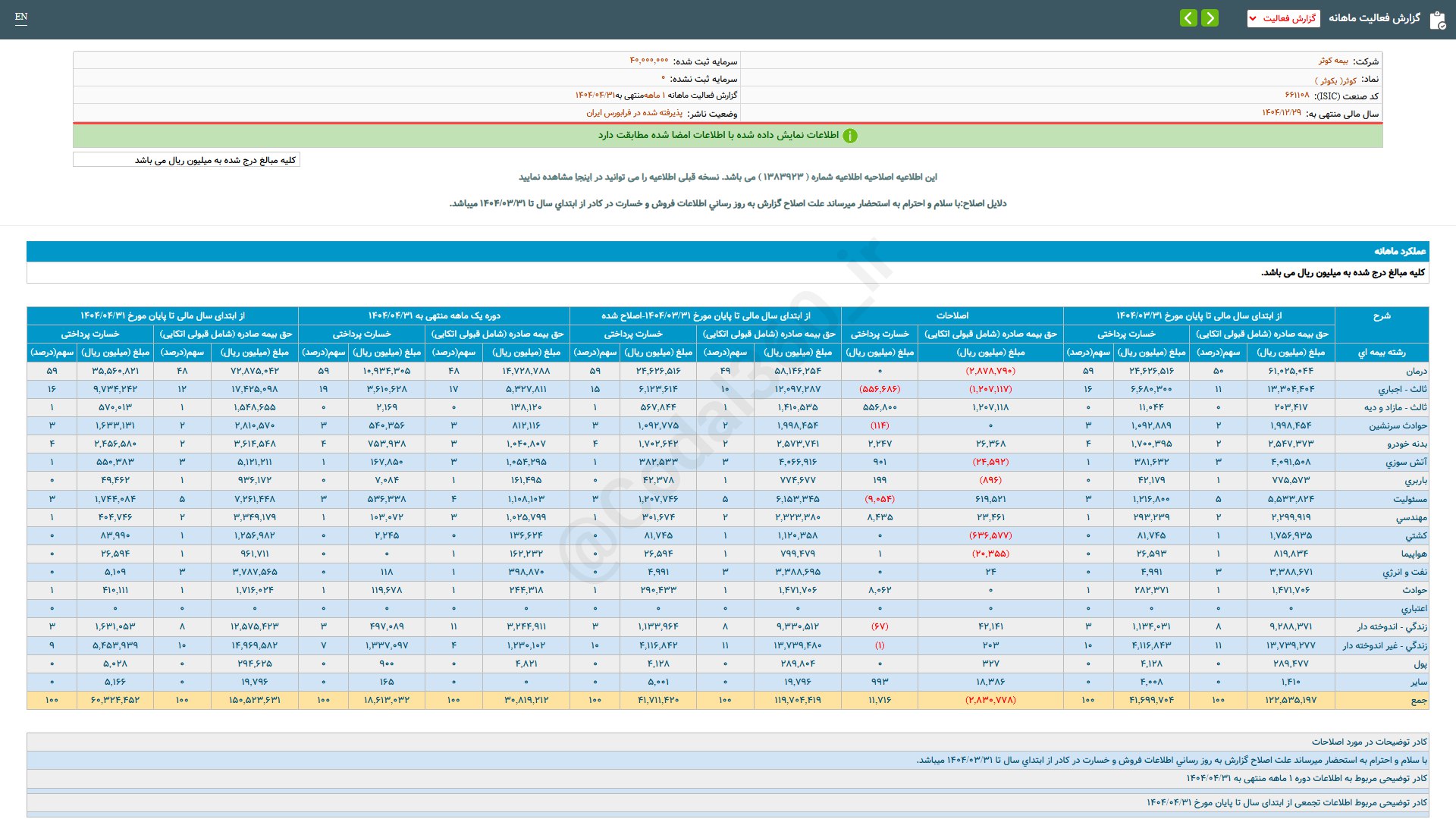Click the green left-pointing arrow button

1188,17
